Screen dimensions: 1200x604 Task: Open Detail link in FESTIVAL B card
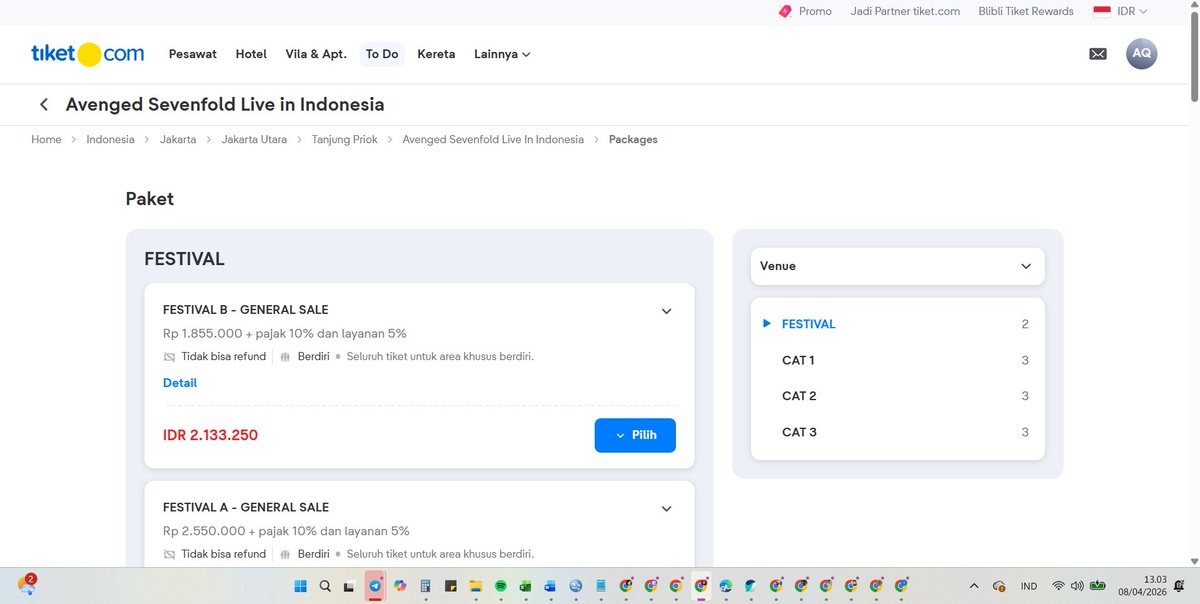point(180,383)
